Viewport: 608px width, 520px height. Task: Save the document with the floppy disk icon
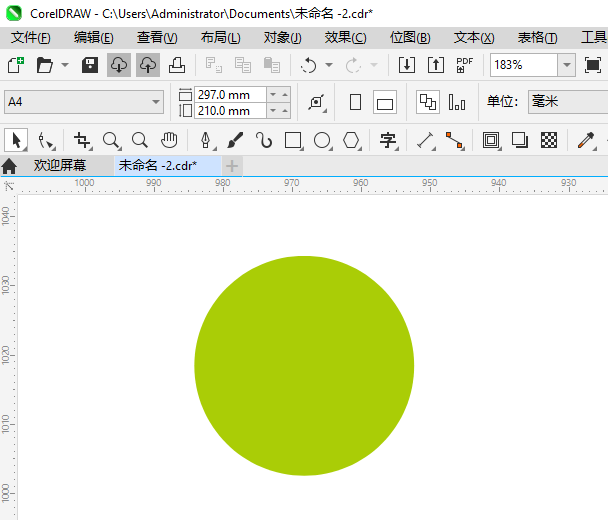(x=90, y=65)
